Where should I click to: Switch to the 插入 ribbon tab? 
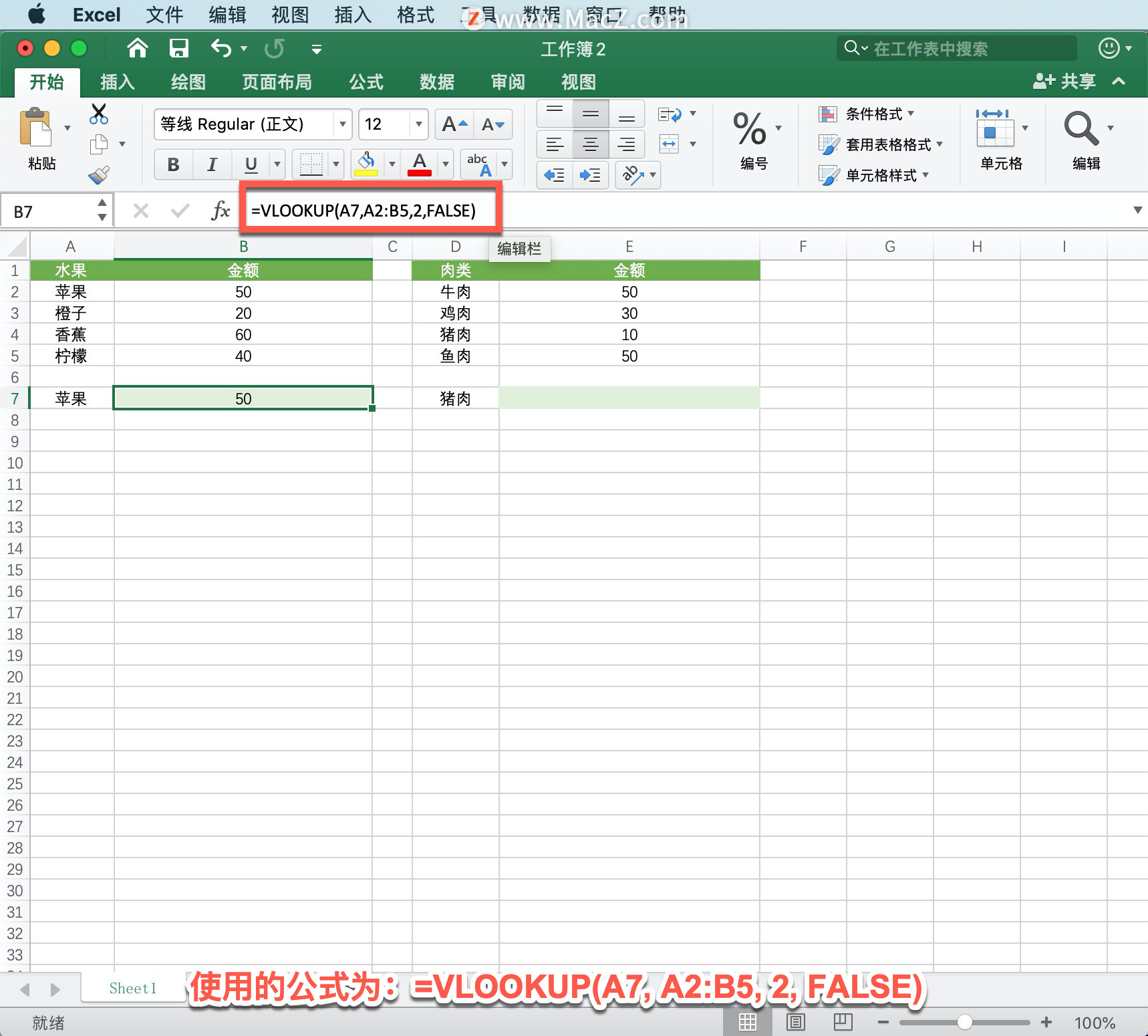click(x=118, y=82)
